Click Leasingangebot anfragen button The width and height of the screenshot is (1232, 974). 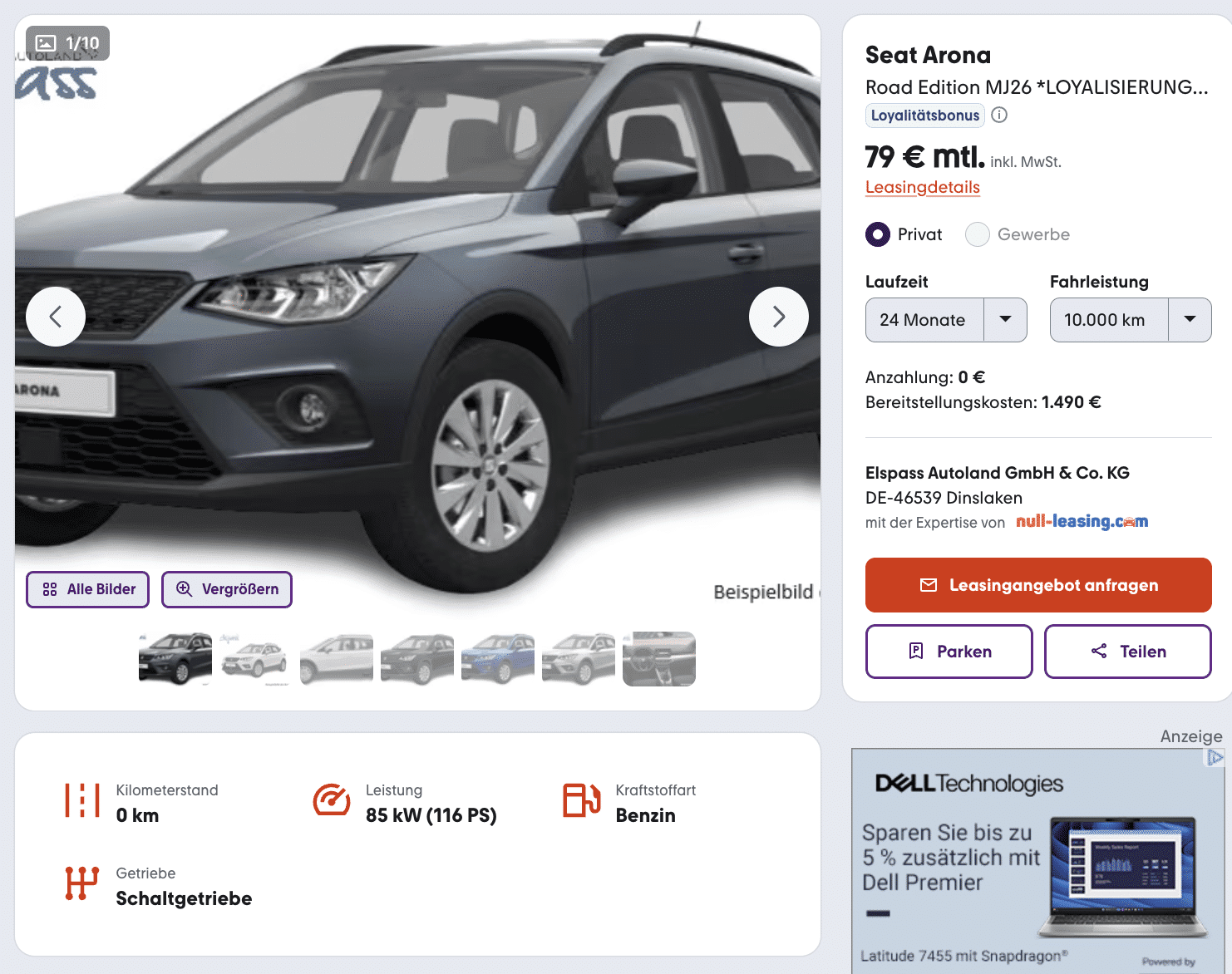coord(1038,585)
